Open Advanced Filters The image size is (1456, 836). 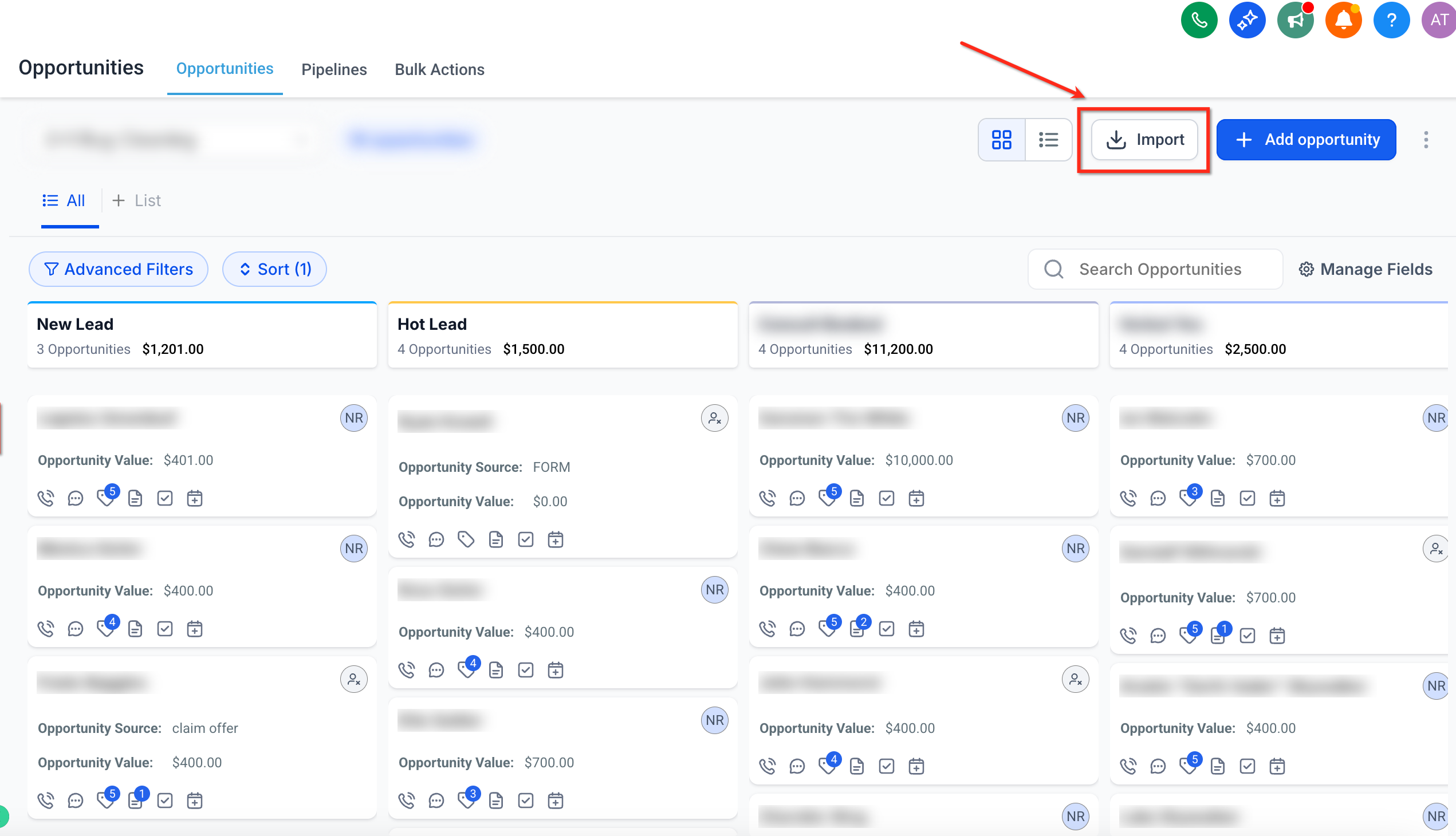[x=119, y=269]
